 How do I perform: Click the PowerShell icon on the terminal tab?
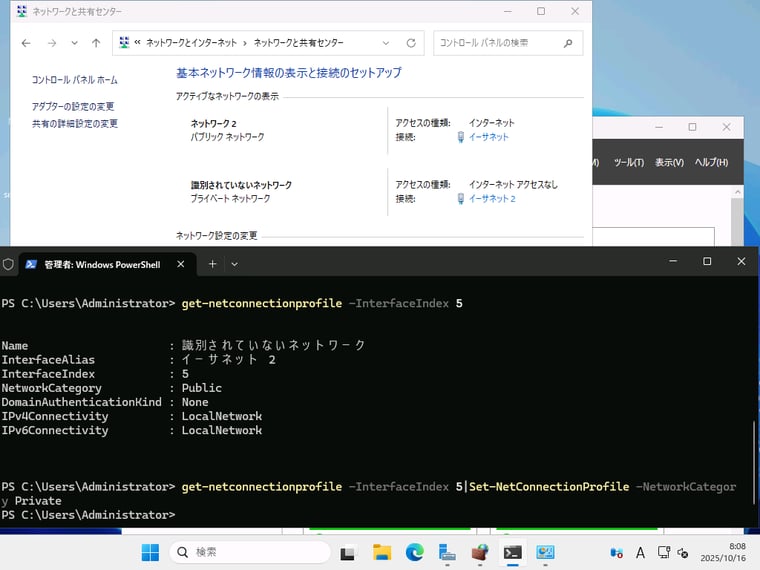[31, 264]
